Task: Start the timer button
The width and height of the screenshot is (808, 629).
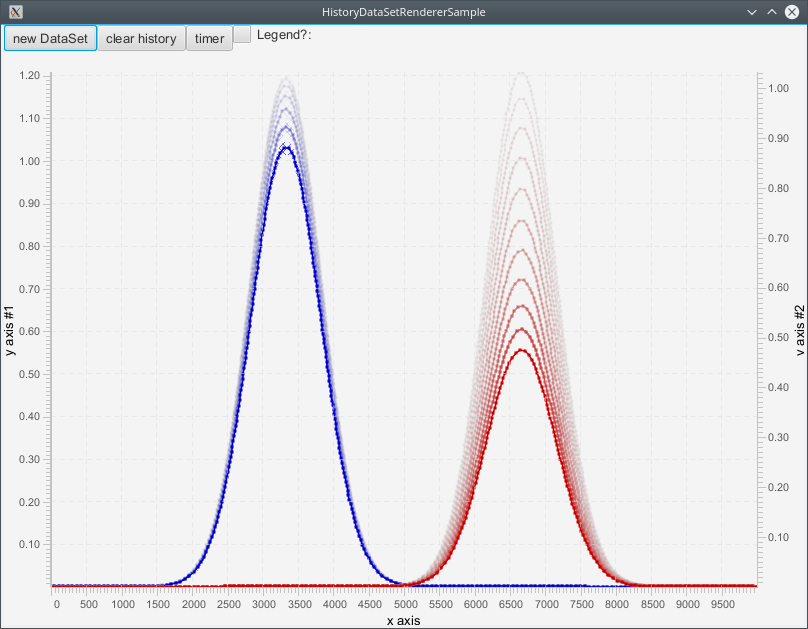Action: [209, 38]
